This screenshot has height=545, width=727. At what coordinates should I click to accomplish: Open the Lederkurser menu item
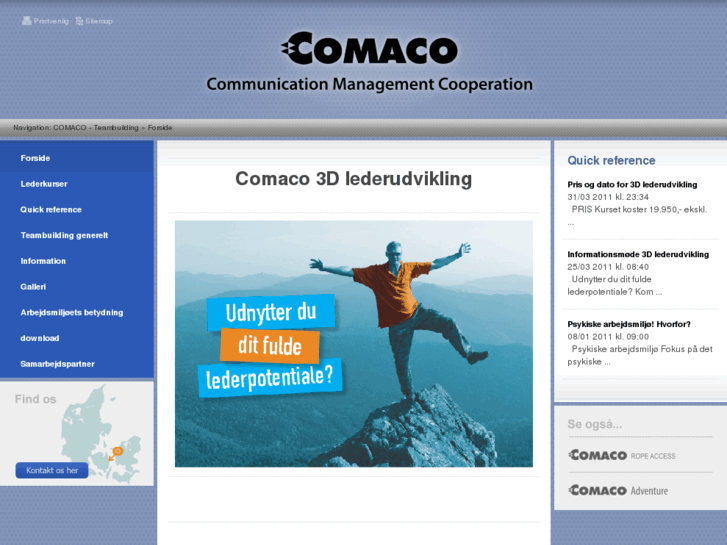[44, 184]
